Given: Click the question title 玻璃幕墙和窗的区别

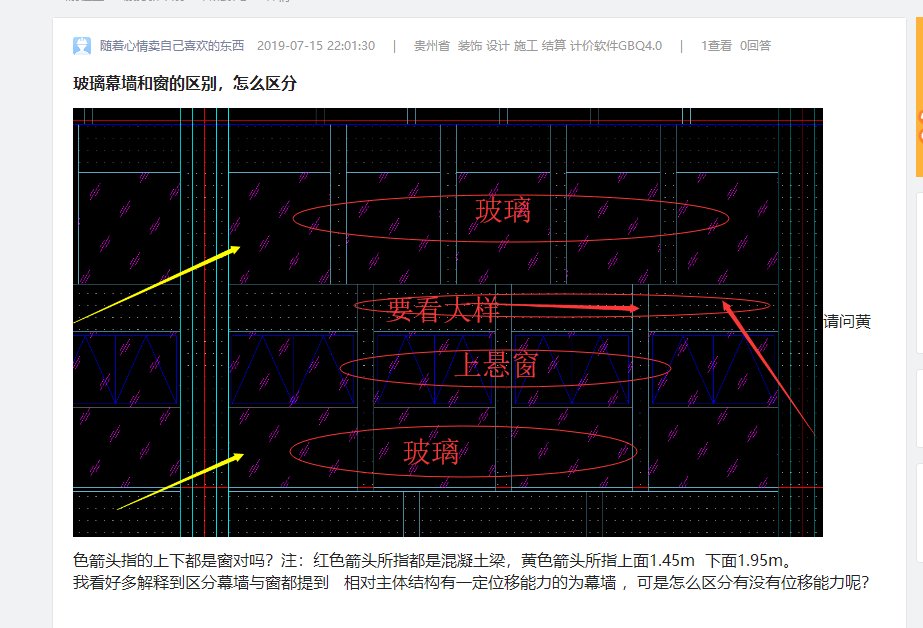Looking at the screenshot, I should coord(185,84).
